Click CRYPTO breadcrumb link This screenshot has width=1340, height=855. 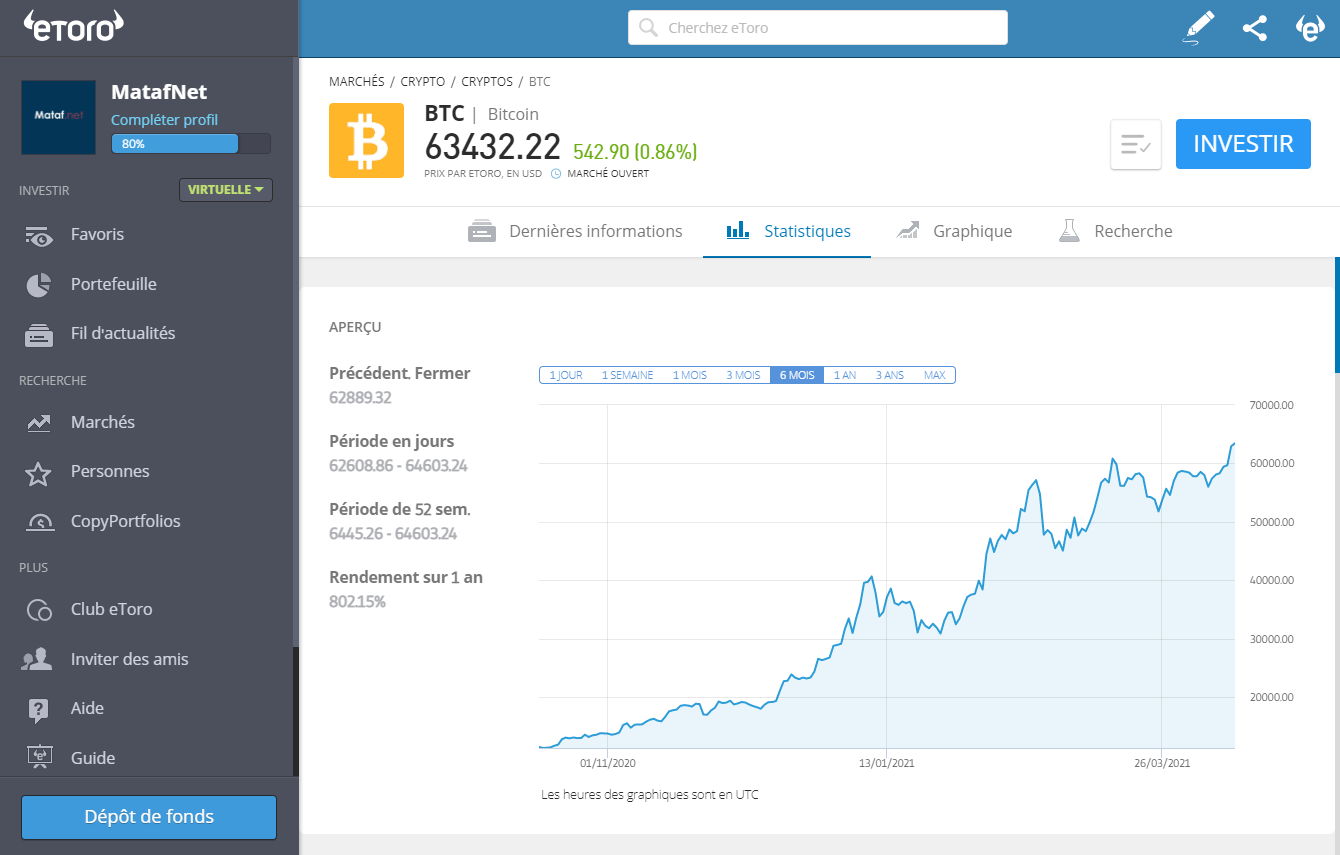coord(423,82)
